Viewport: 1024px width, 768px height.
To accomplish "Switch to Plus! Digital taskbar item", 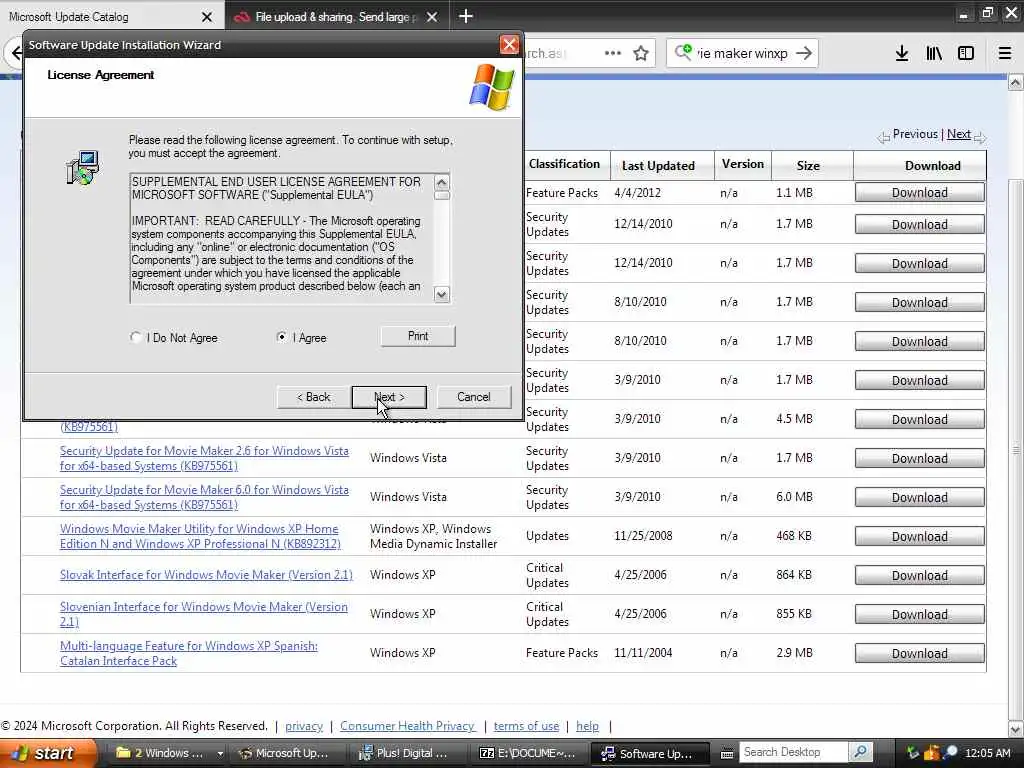I will pyautogui.click(x=406, y=753).
